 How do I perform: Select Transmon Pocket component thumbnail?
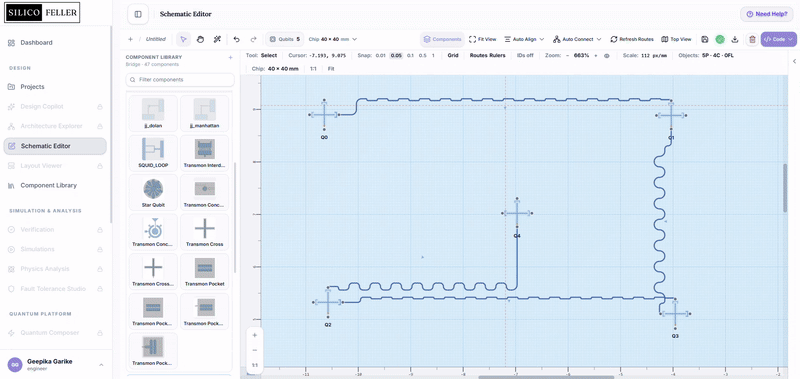(205, 271)
